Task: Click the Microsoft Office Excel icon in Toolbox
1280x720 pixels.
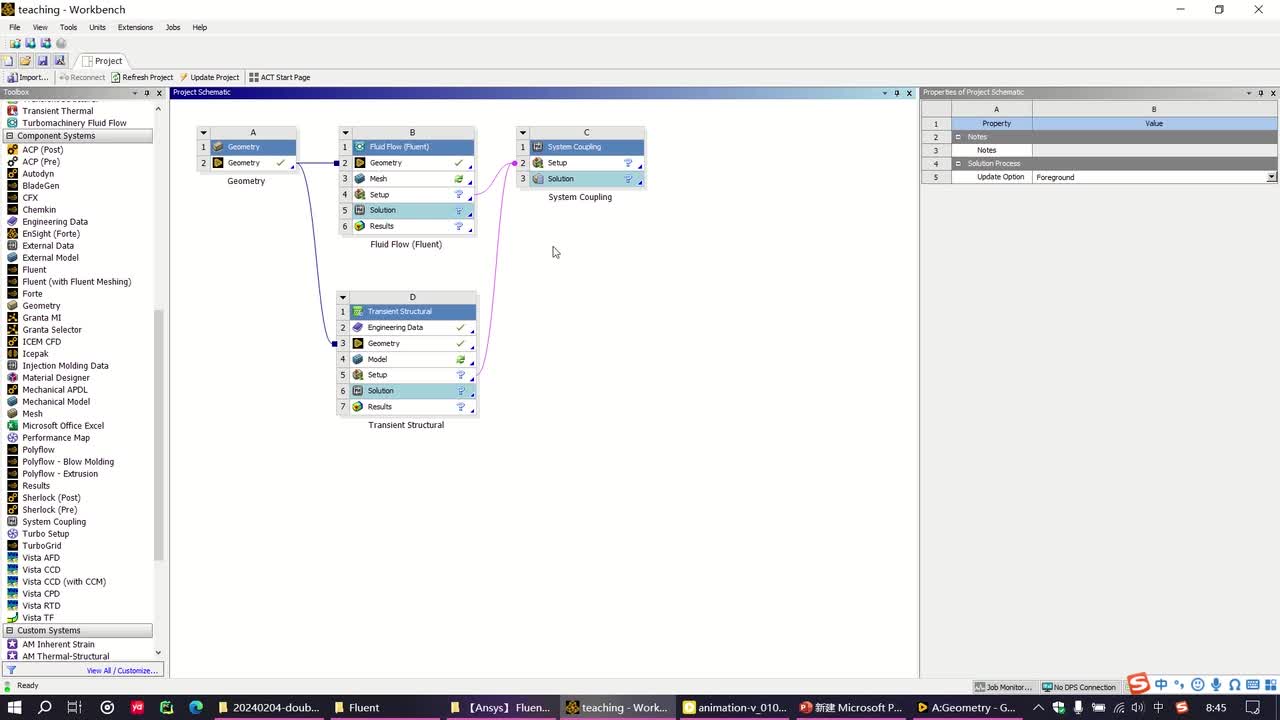Action: (12, 426)
